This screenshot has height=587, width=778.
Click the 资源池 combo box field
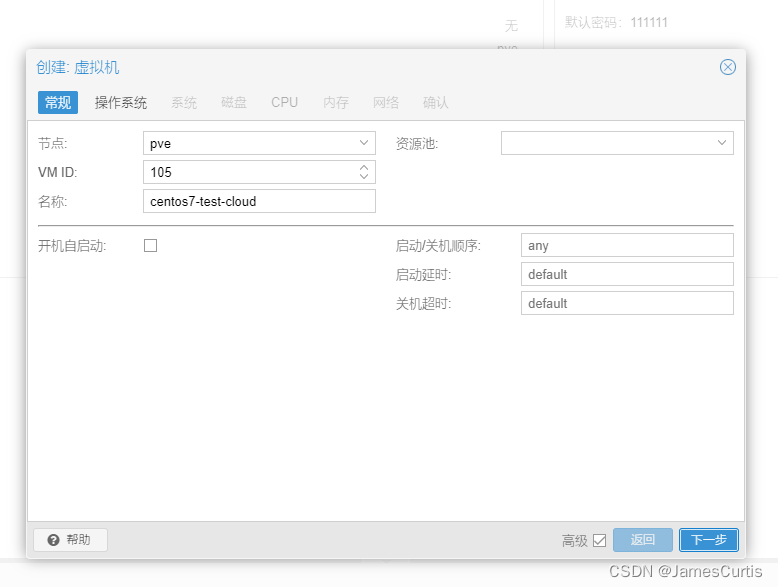point(617,143)
